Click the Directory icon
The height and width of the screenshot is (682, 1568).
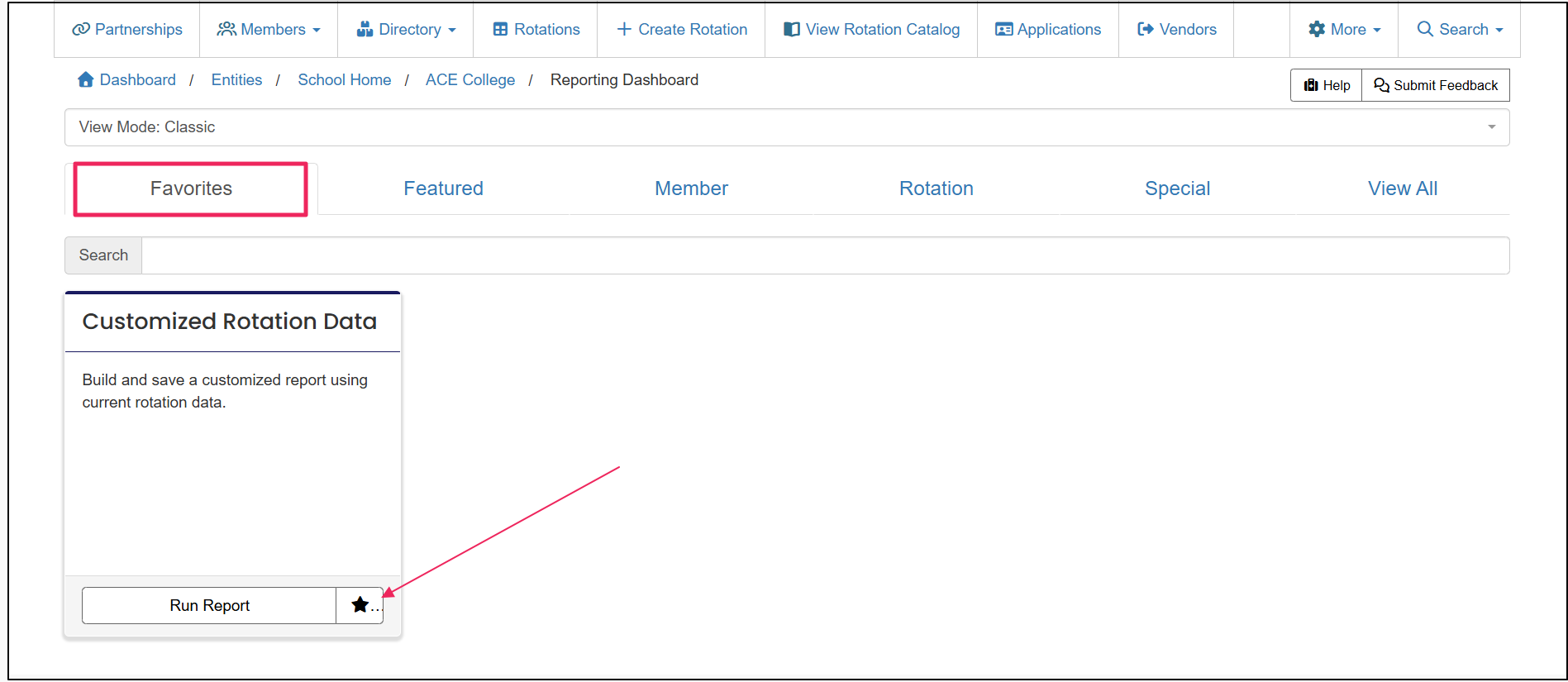pos(365,30)
